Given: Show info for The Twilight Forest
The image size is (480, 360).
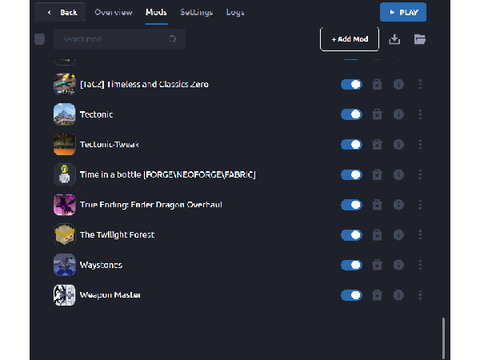Looking at the screenshot, I should point(398,235).
